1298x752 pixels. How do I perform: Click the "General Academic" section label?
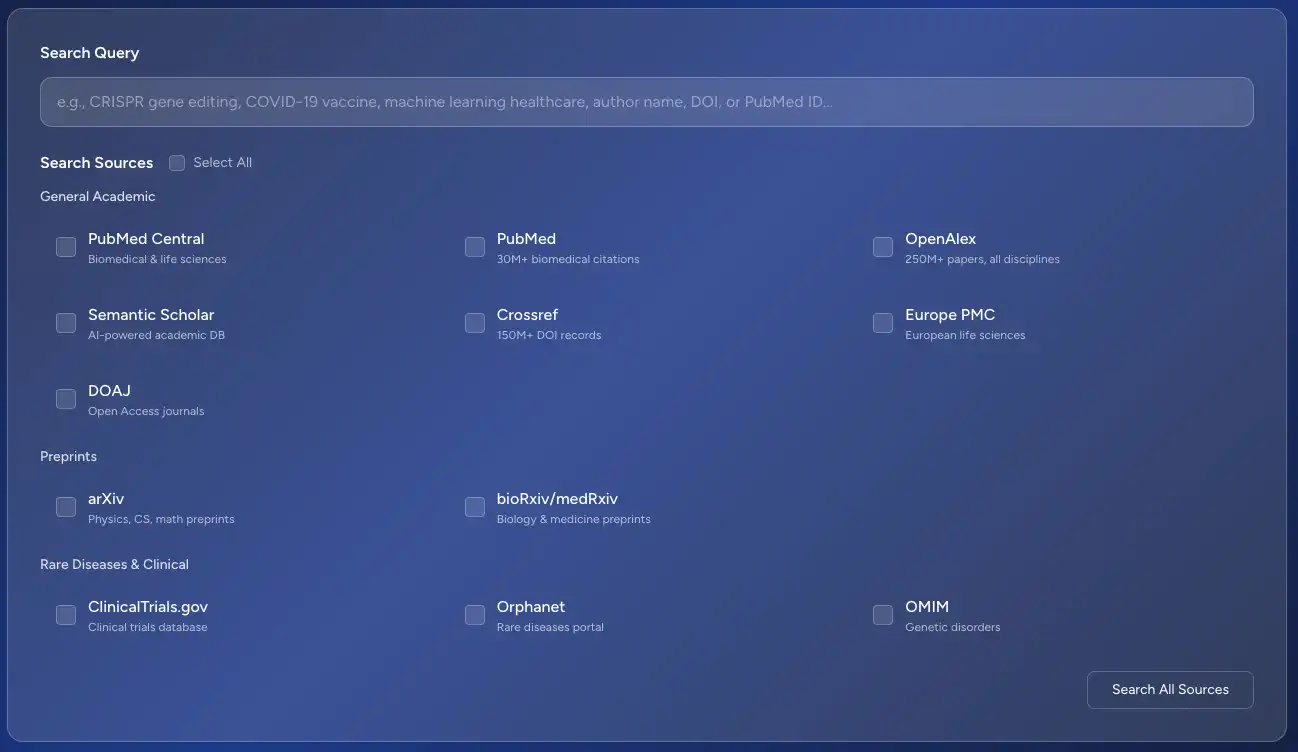click(x=98, y=197)
